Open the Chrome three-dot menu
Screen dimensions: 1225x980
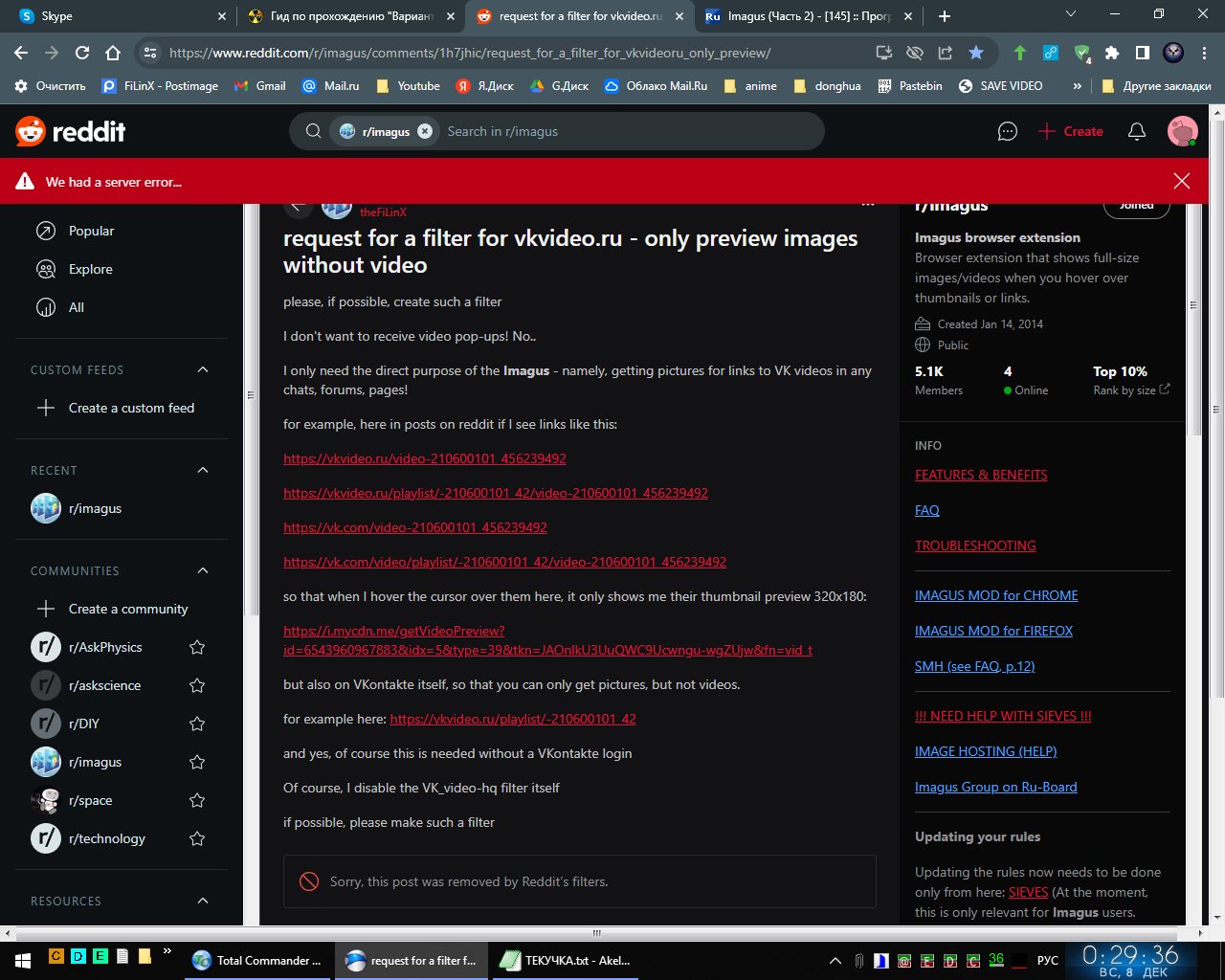click(1204, 53)
